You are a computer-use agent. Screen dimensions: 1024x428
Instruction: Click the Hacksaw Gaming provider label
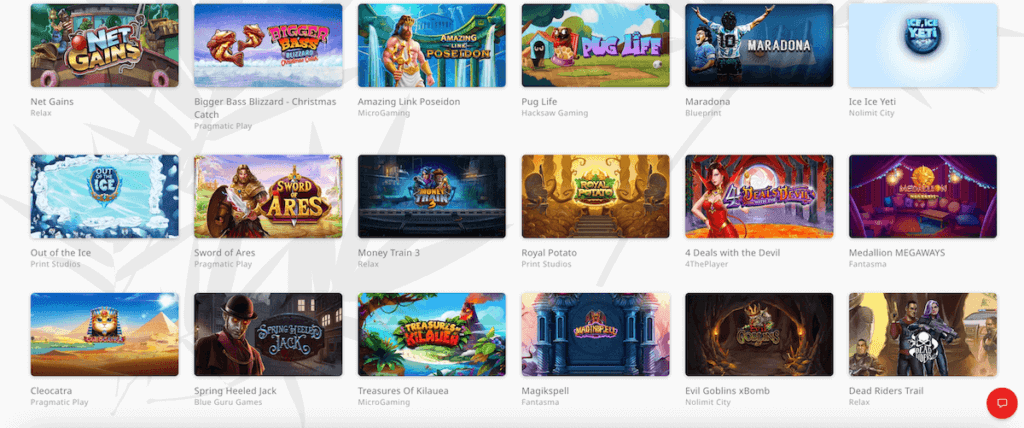coord(554,113)
